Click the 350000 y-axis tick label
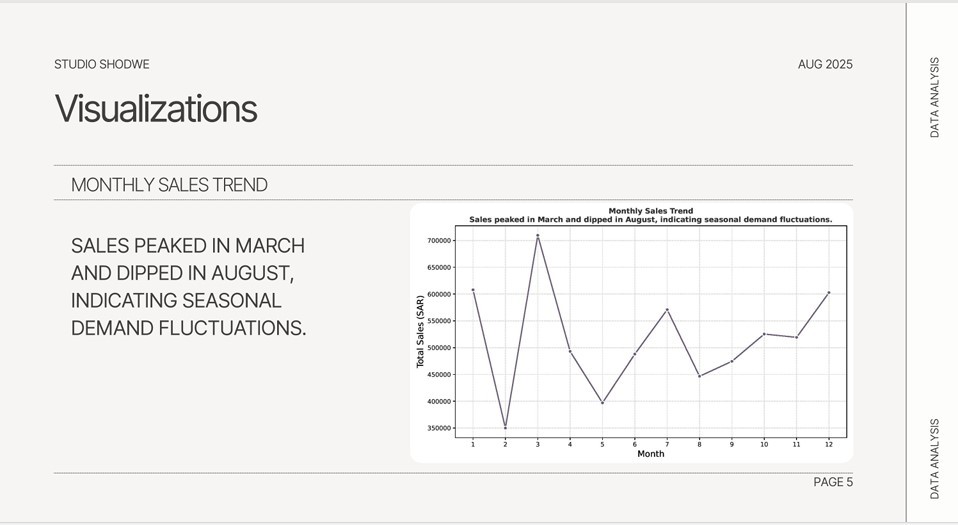 point(439,428)
